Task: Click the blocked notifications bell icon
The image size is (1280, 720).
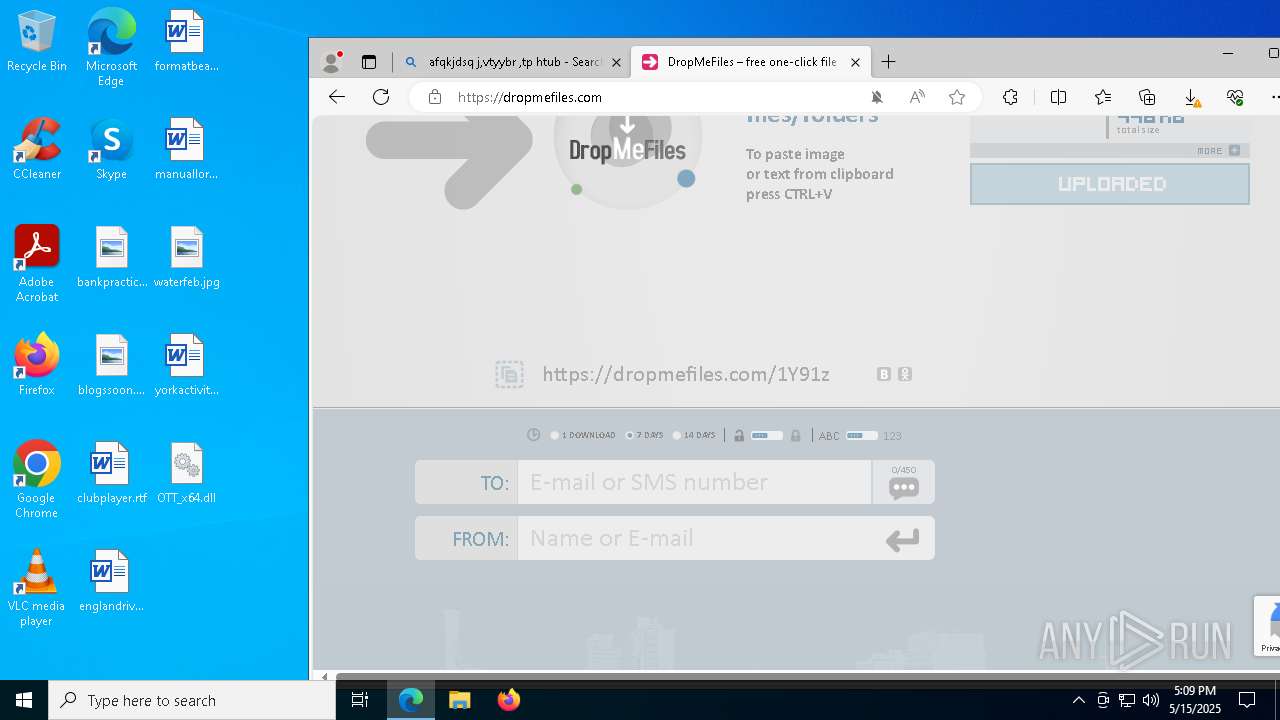Action: (877, 97)
